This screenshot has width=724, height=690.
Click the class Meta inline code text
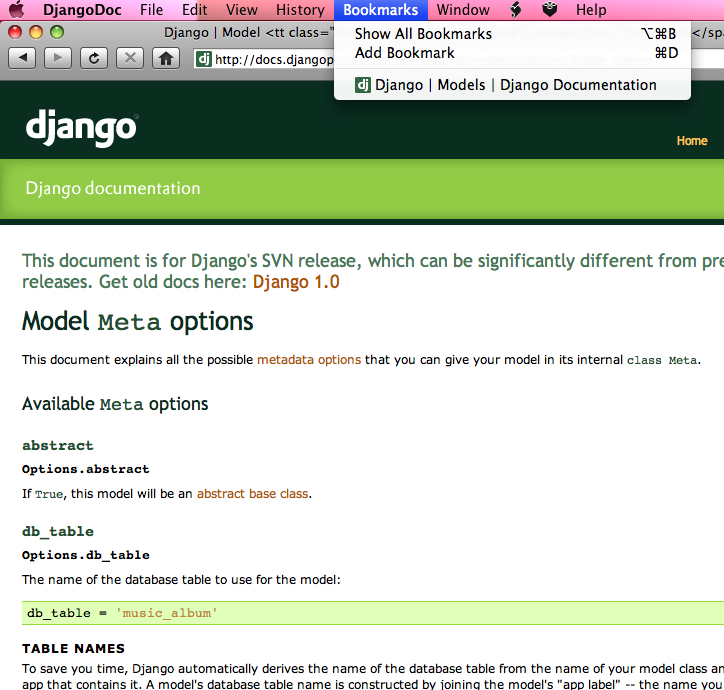662,360
